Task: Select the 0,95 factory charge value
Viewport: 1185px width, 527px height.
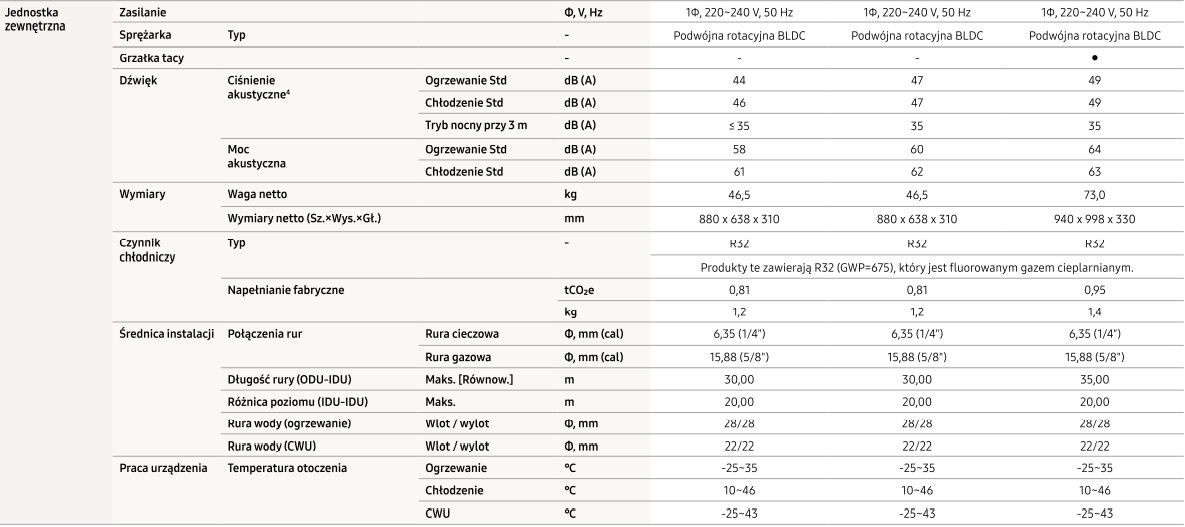Action: pyautogui.click(x=1094, y=289)
